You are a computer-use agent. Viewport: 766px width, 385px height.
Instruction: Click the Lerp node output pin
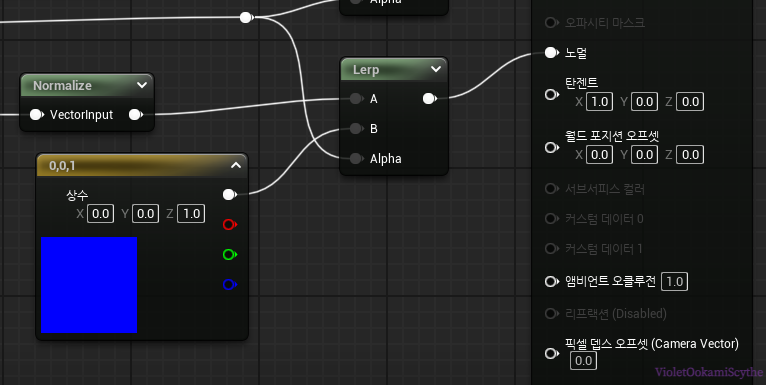pyautogui.click(x=429, y=99)
